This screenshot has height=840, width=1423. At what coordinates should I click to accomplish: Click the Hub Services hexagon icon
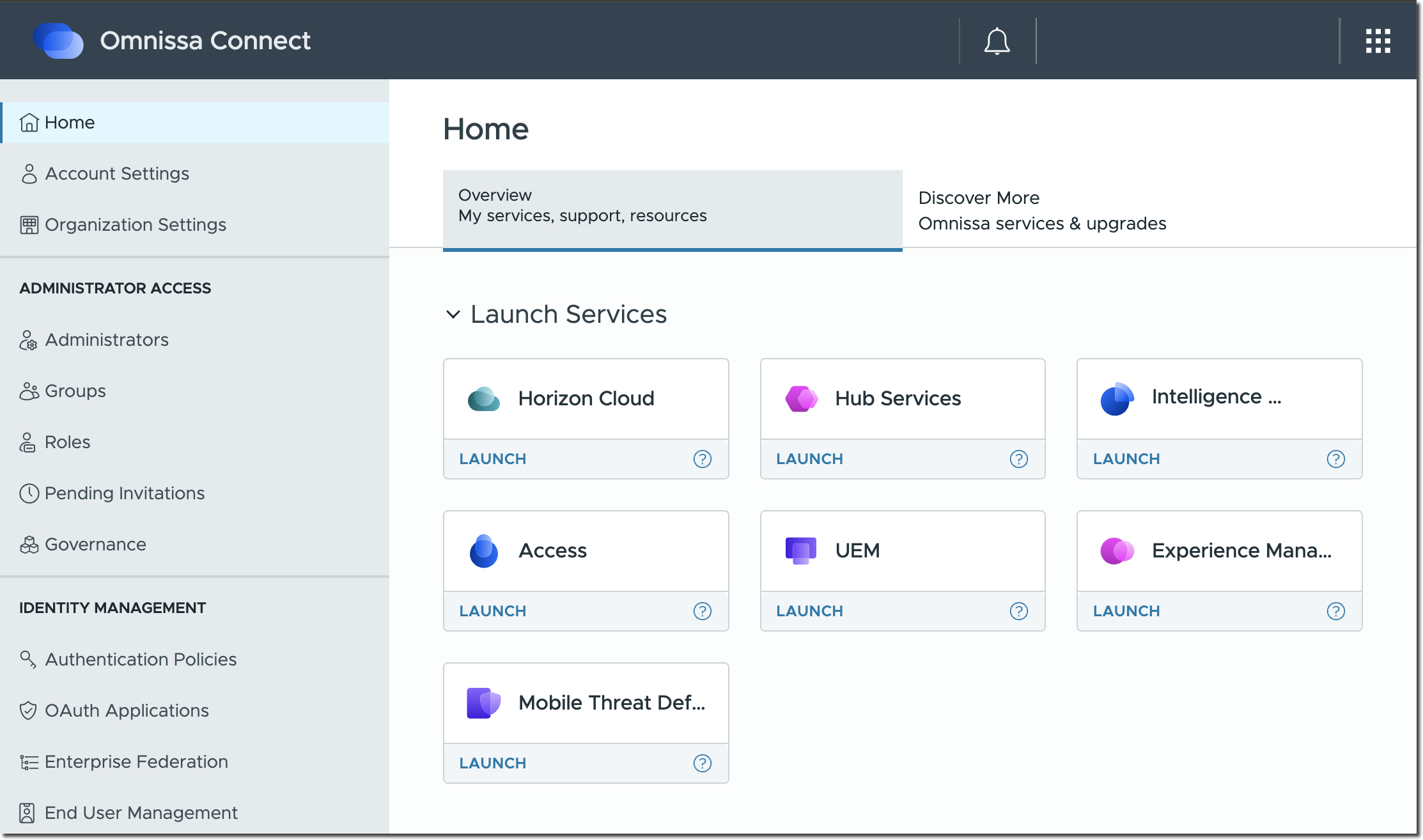(800, 398)
